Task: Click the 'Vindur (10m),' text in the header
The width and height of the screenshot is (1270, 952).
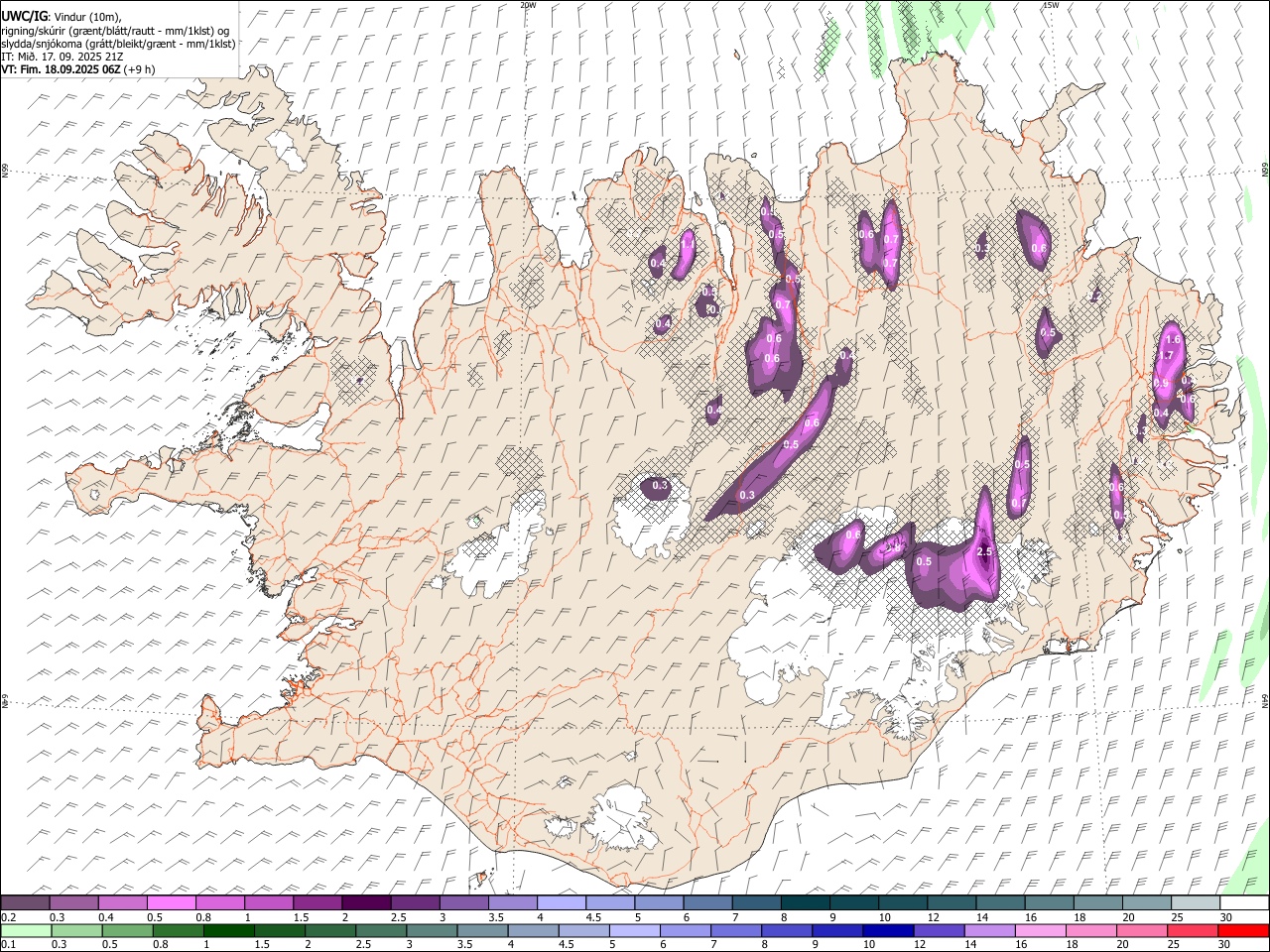Action: 88,17
